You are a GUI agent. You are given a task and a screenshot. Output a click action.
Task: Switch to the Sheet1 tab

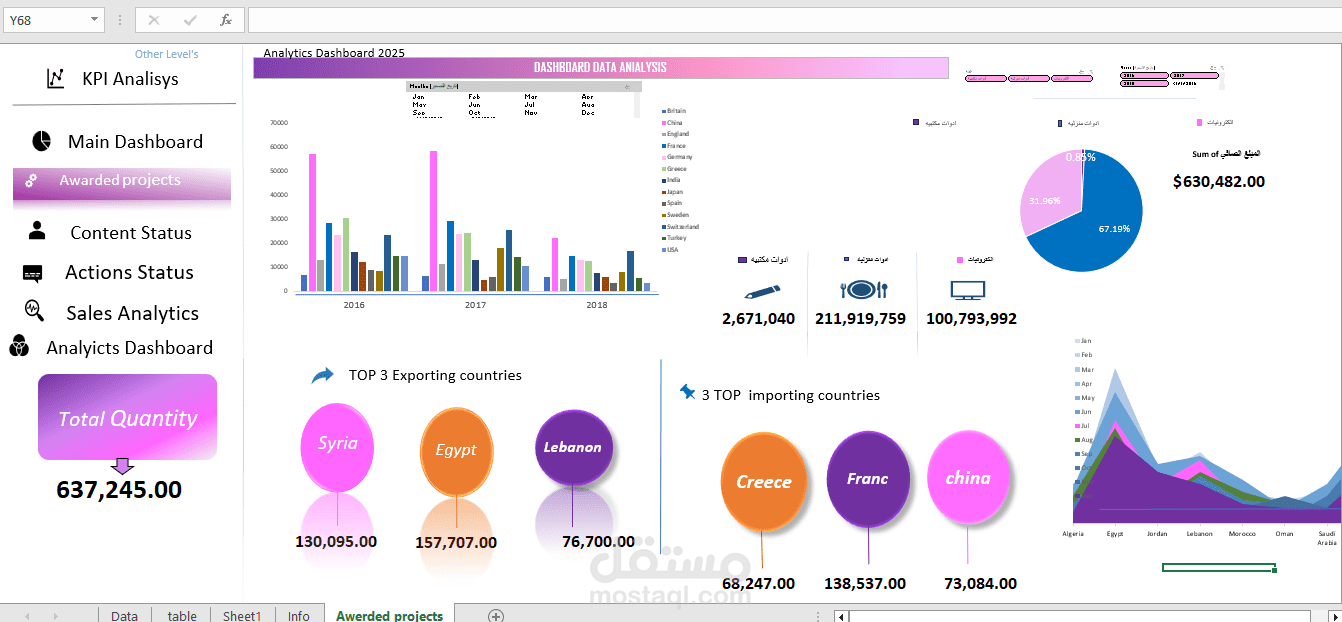(241, 616)
